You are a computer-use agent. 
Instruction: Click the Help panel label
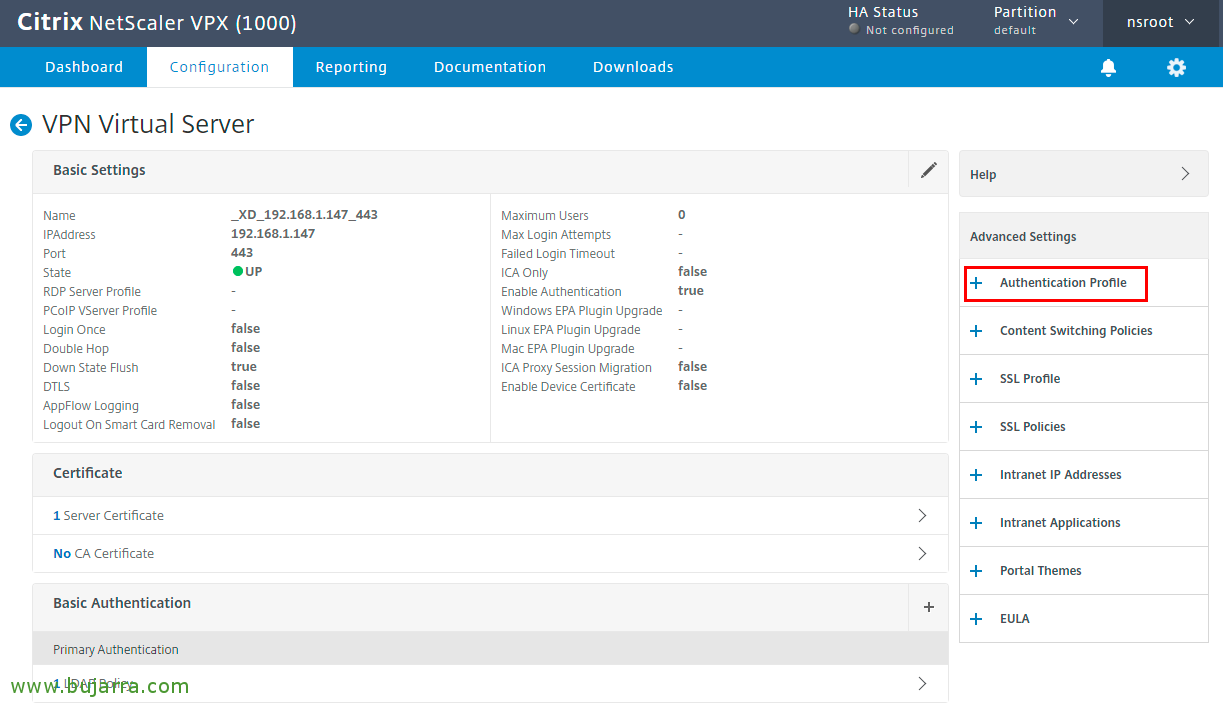983,175
